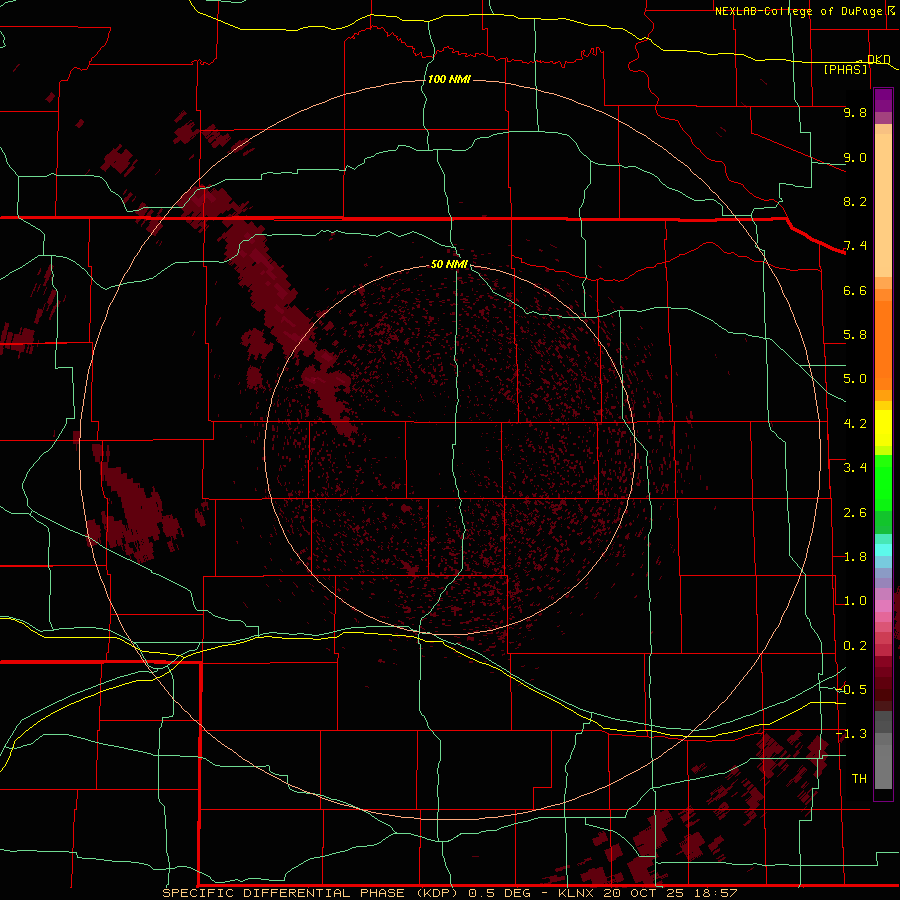
Task: Click the [PHAS] unit label
Action: [x=845, y=69]
